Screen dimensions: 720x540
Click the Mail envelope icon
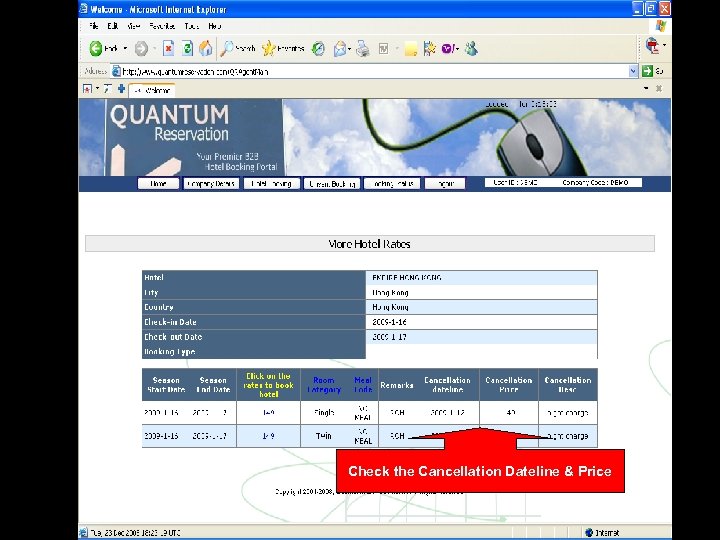(x=340, y=48)
